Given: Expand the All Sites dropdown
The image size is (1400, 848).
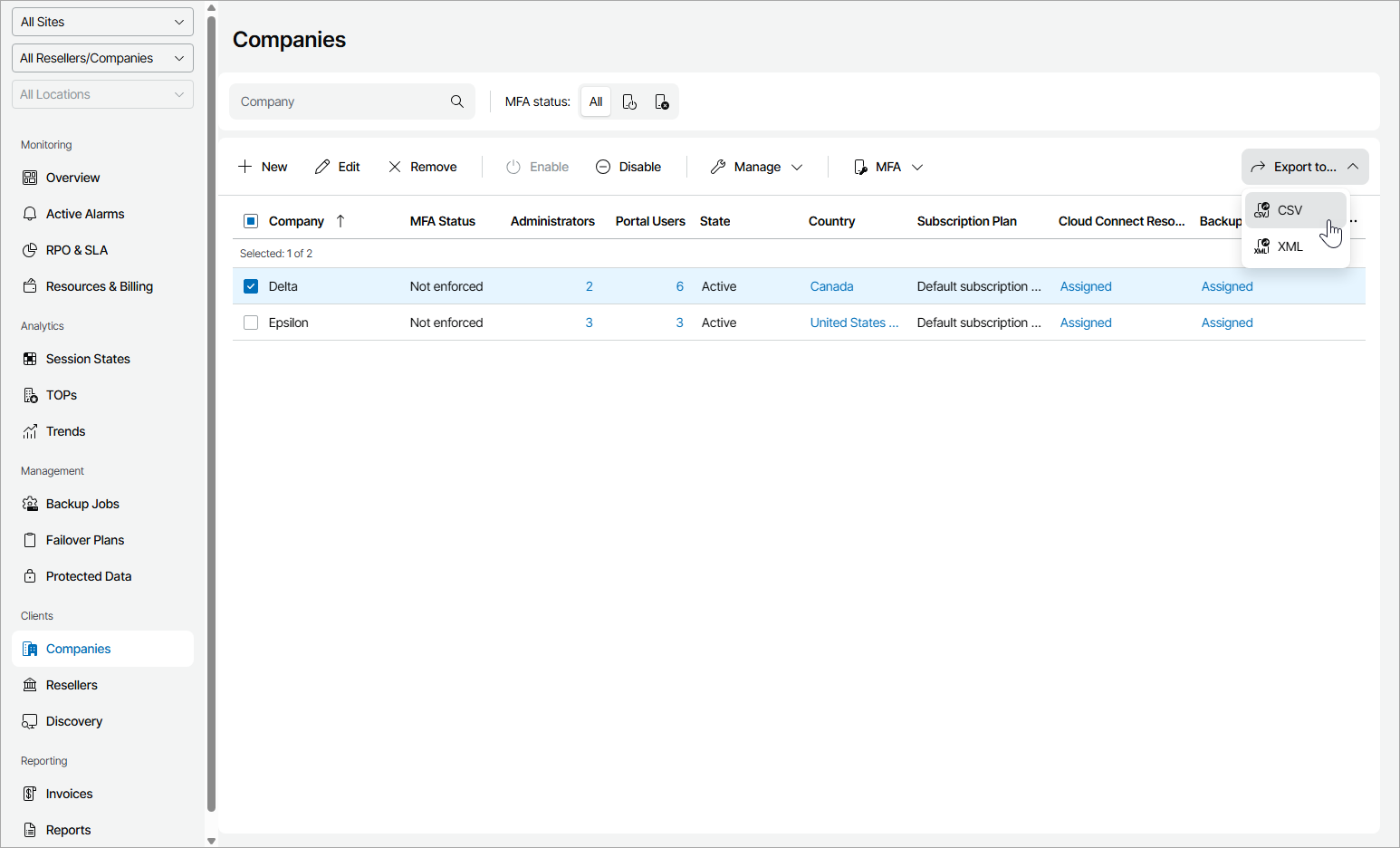Looking at the screenshot, I should tap(102, 22).
